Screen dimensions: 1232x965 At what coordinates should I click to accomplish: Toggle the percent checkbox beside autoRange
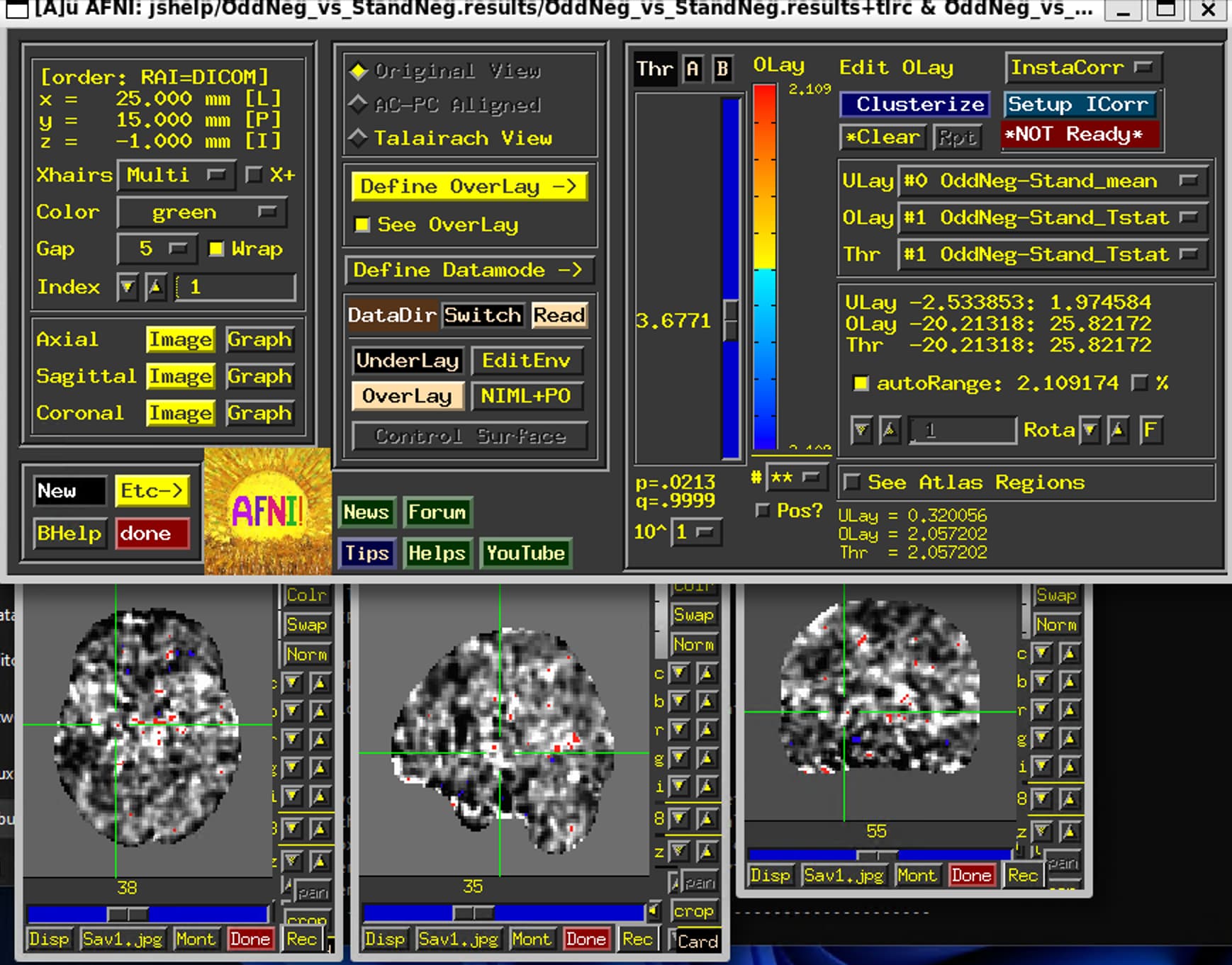(1138, 383)
